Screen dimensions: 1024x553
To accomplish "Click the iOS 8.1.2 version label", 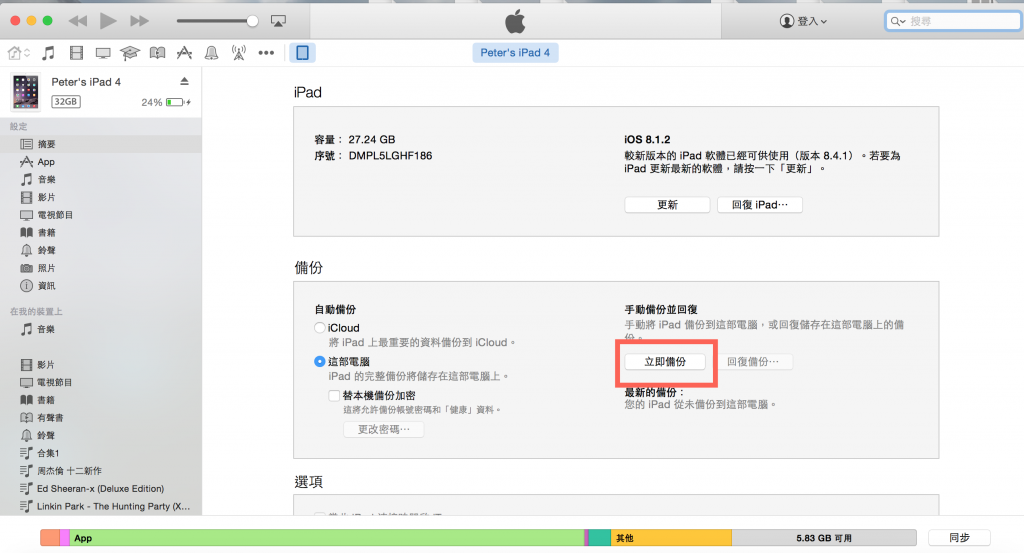I will [x=647, y=139].
